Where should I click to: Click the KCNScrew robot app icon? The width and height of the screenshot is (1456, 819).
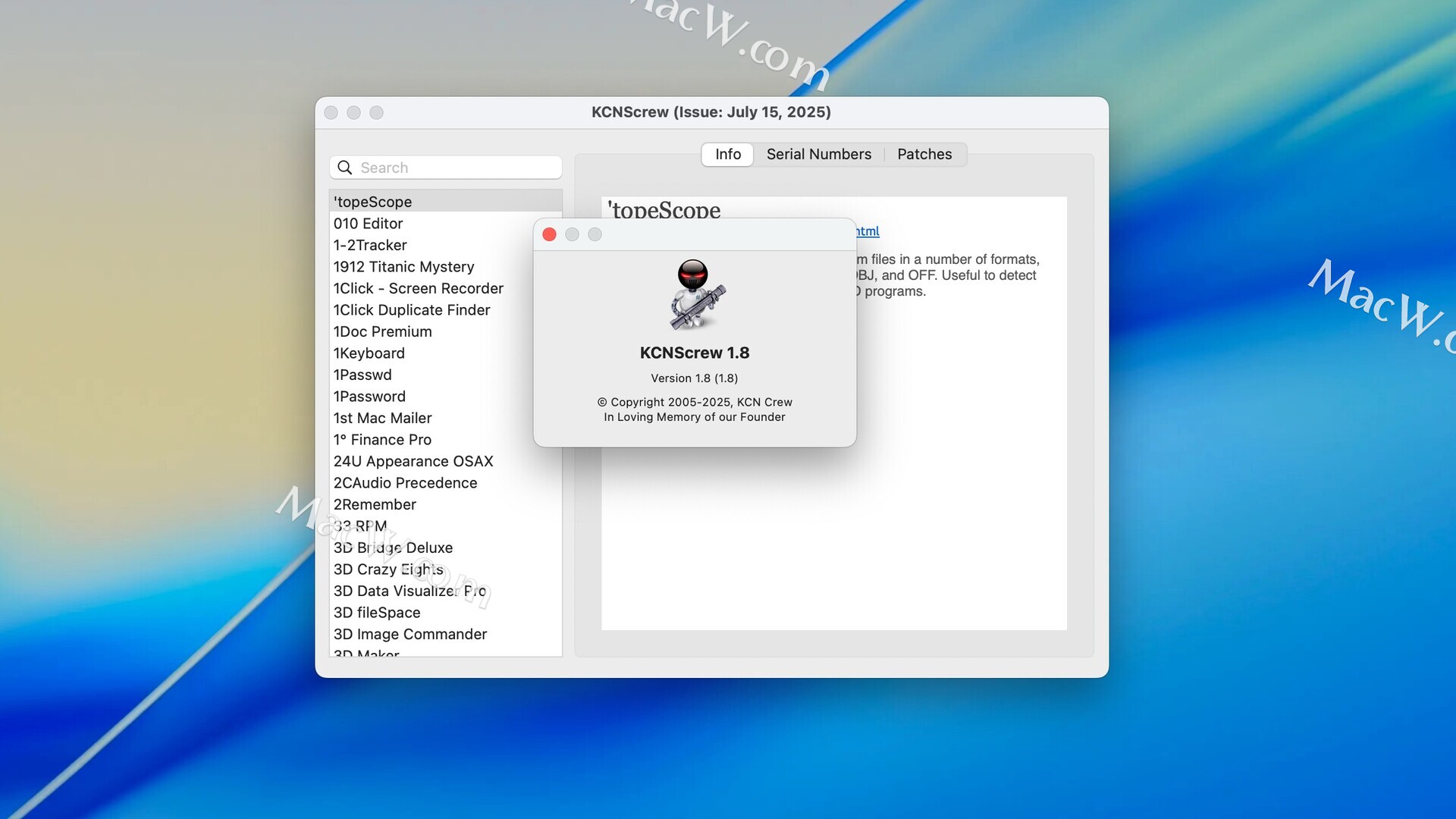(696, 295)
